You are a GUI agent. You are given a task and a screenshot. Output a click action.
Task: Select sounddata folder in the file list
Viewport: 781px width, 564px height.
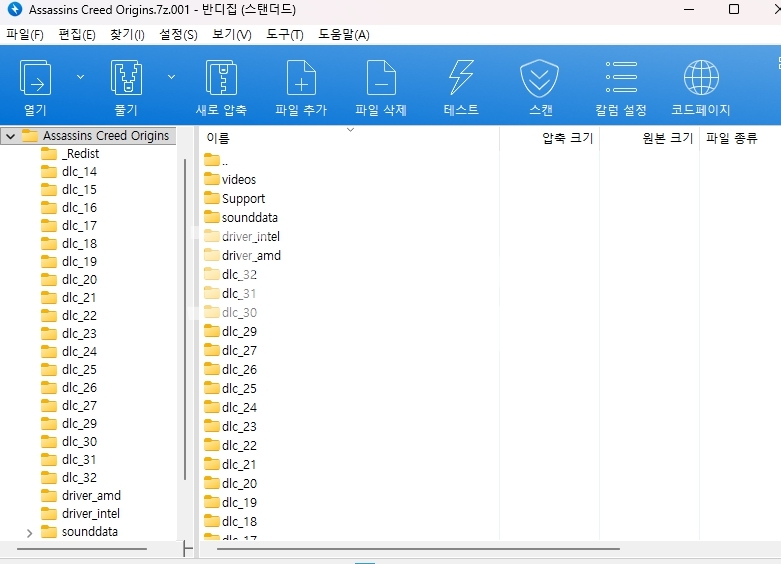coord(241,217)
